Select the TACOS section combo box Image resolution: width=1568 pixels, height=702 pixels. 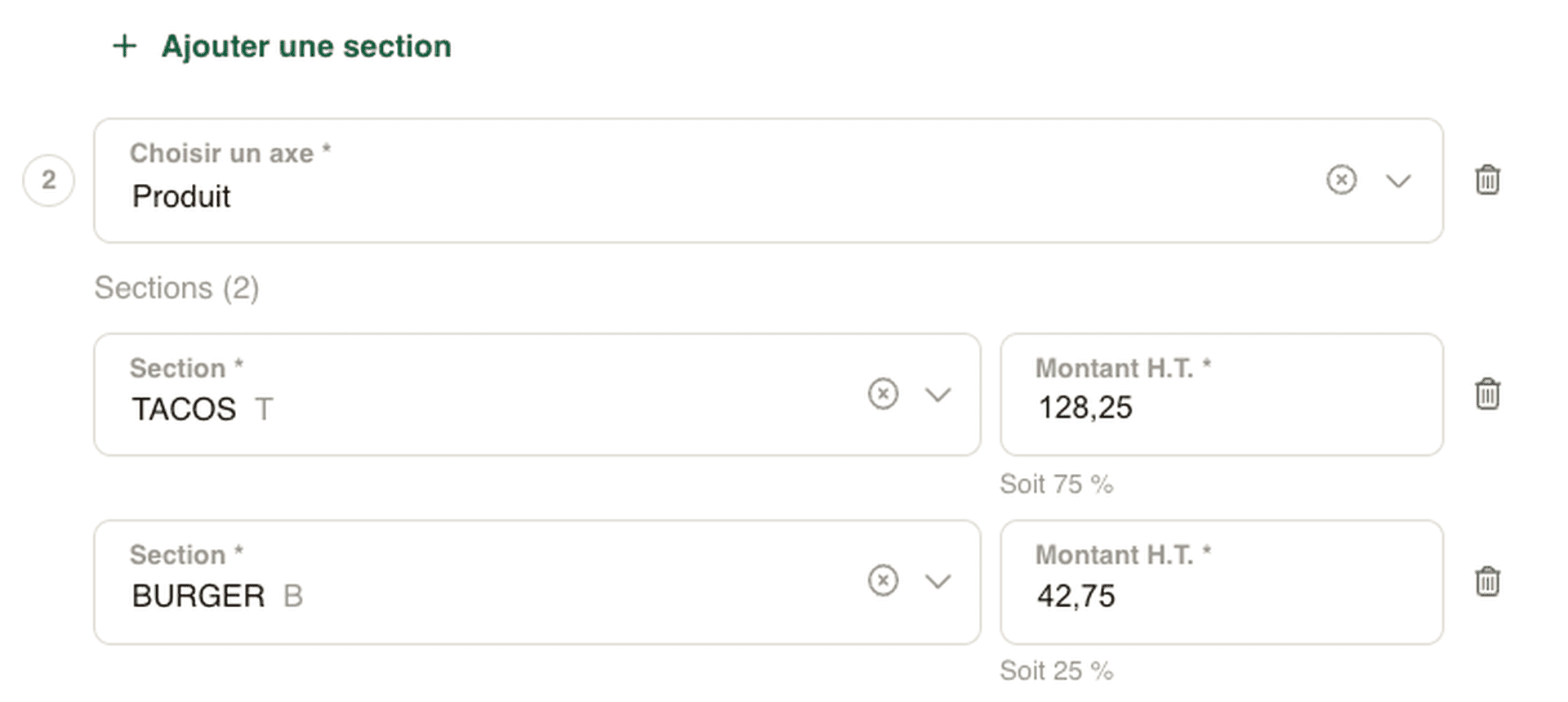coord(474,396)
